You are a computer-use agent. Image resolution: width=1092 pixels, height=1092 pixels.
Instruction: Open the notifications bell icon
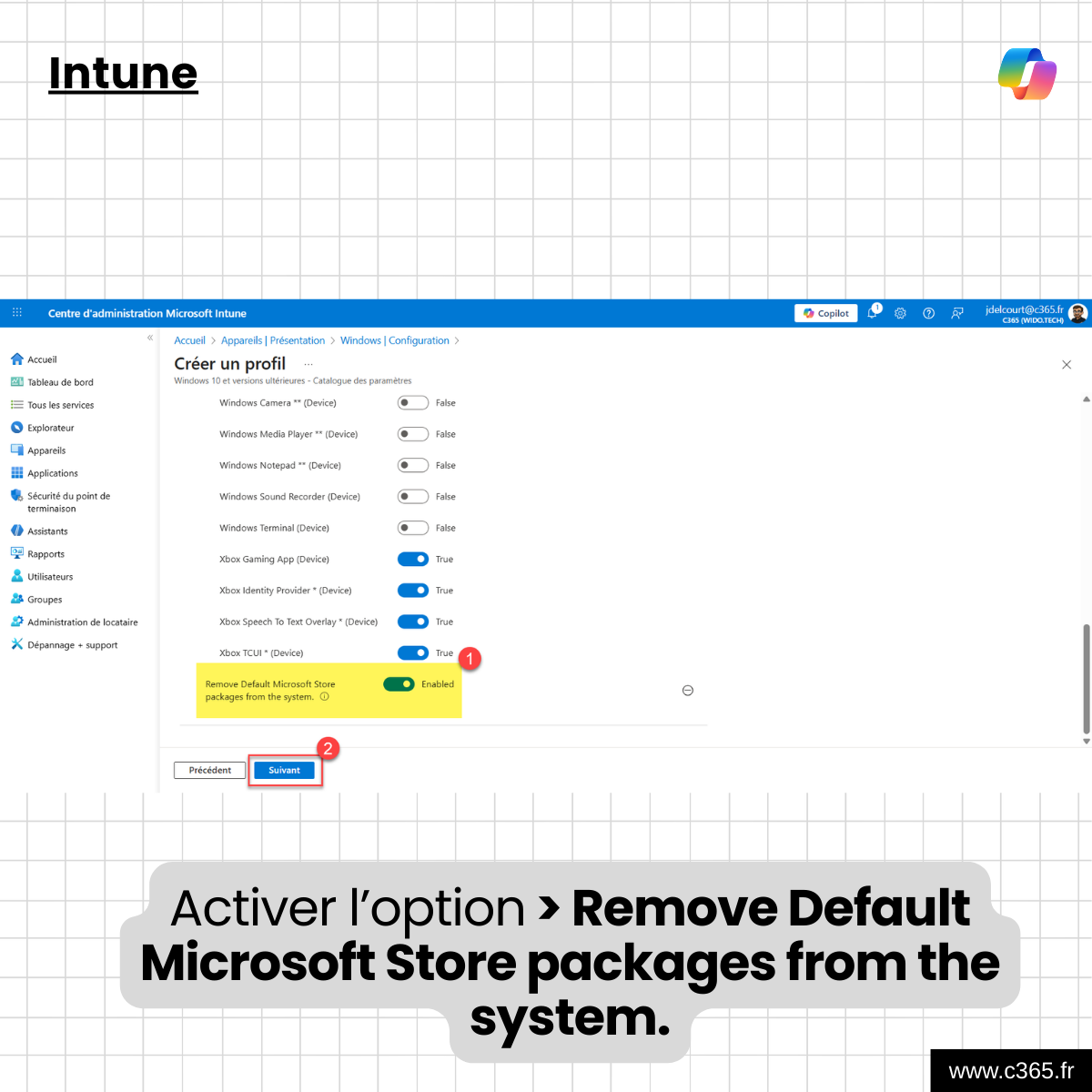point(873,313)
